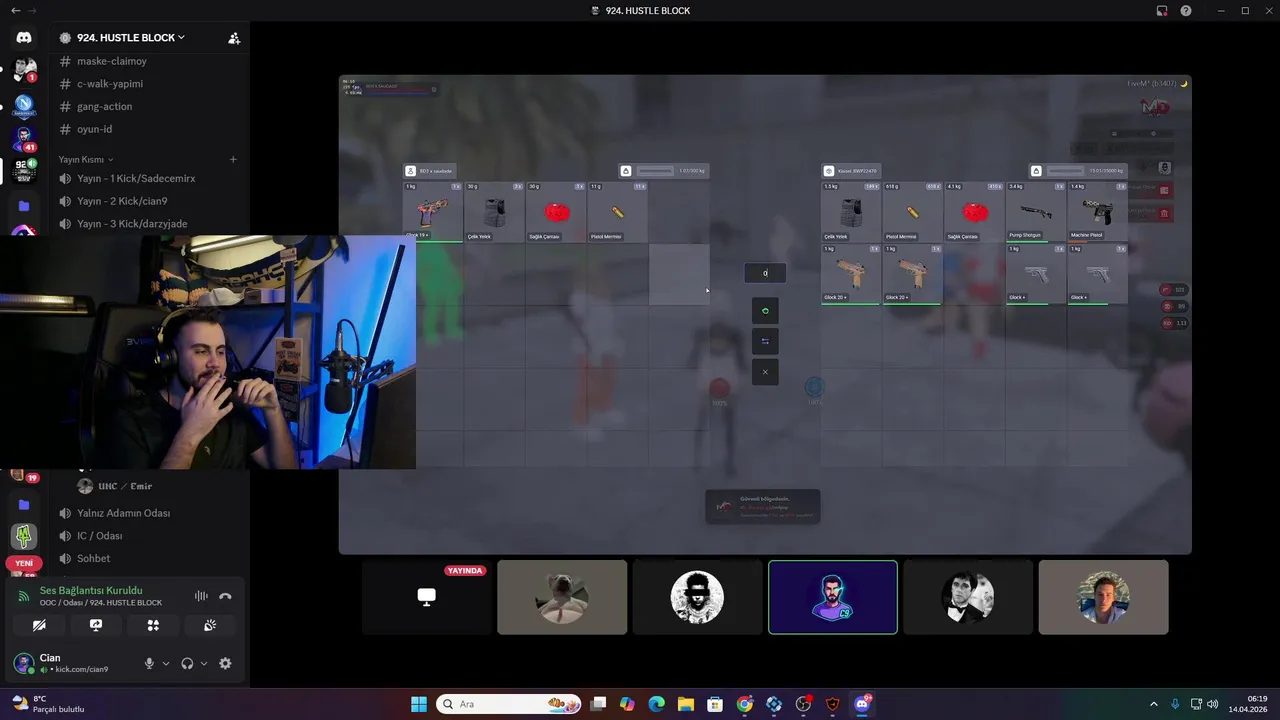Screen dimensions: 1280x720
Task: Open the clock showing 06:19
Action: [1248, 704]
